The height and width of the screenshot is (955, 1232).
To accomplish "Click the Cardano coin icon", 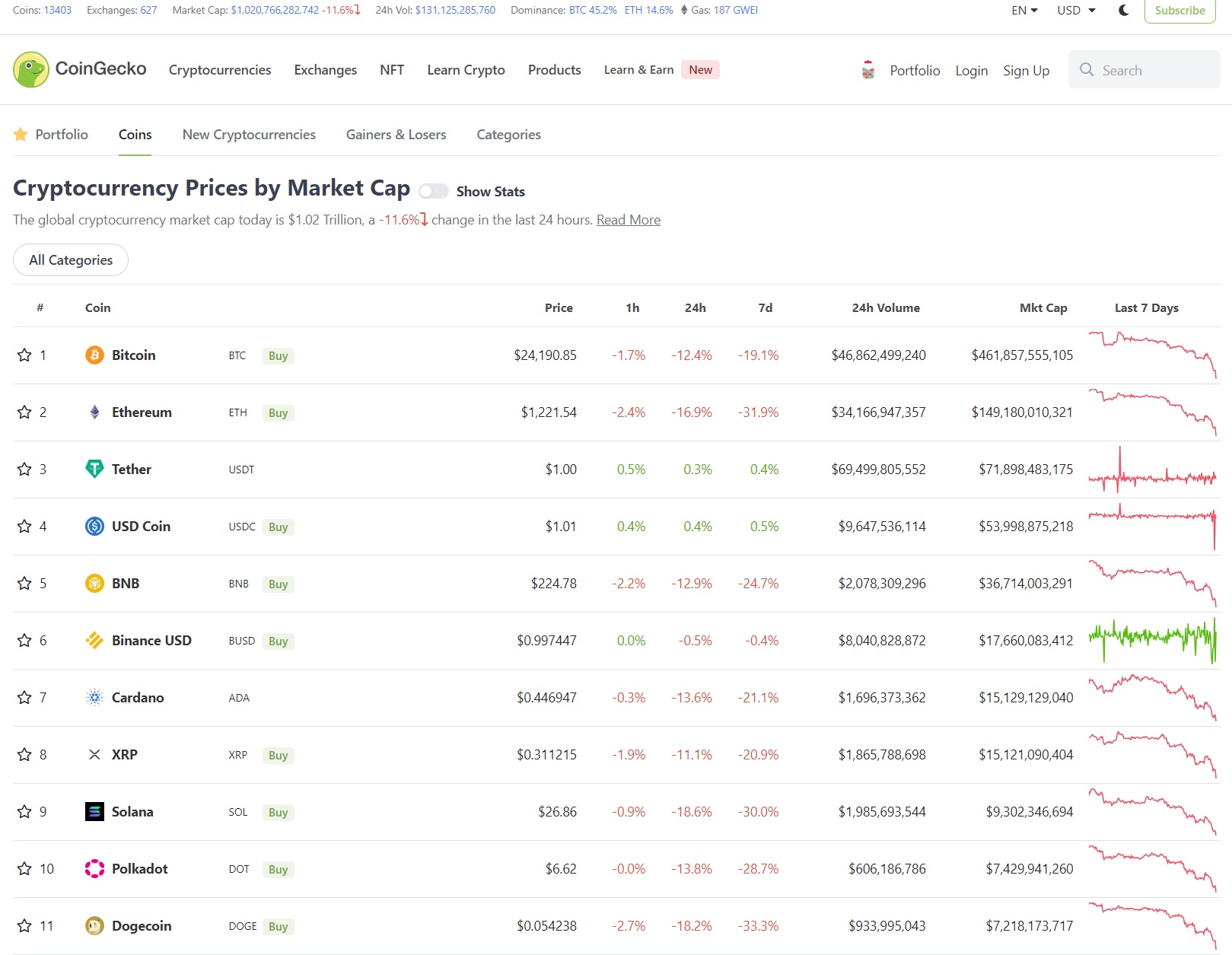I will pos(94,698).
